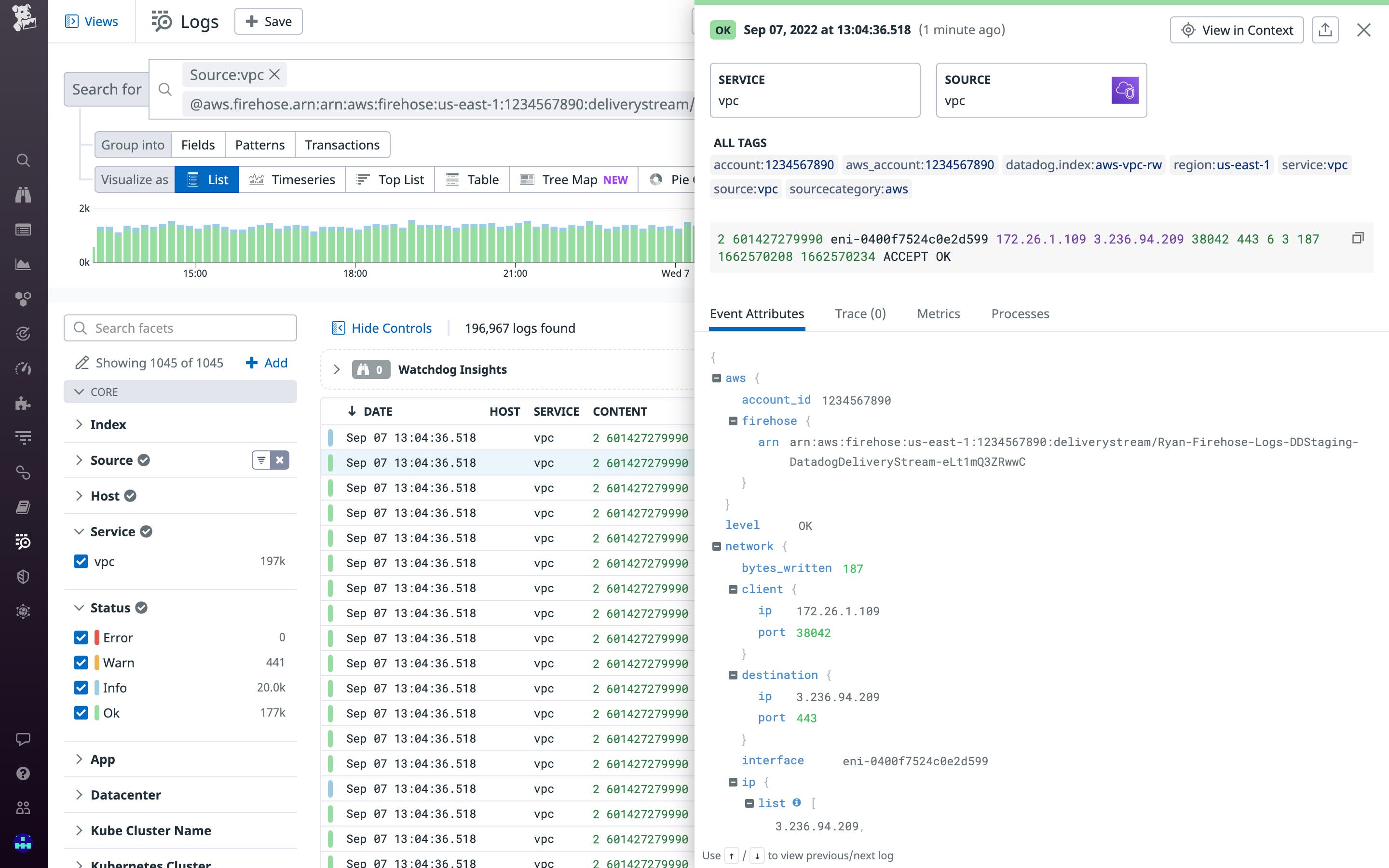Viewport: 1389px width, 868px height.
Task: Click the AWS cloud icon on the SOURCE tile
Action: [1126, 90]
